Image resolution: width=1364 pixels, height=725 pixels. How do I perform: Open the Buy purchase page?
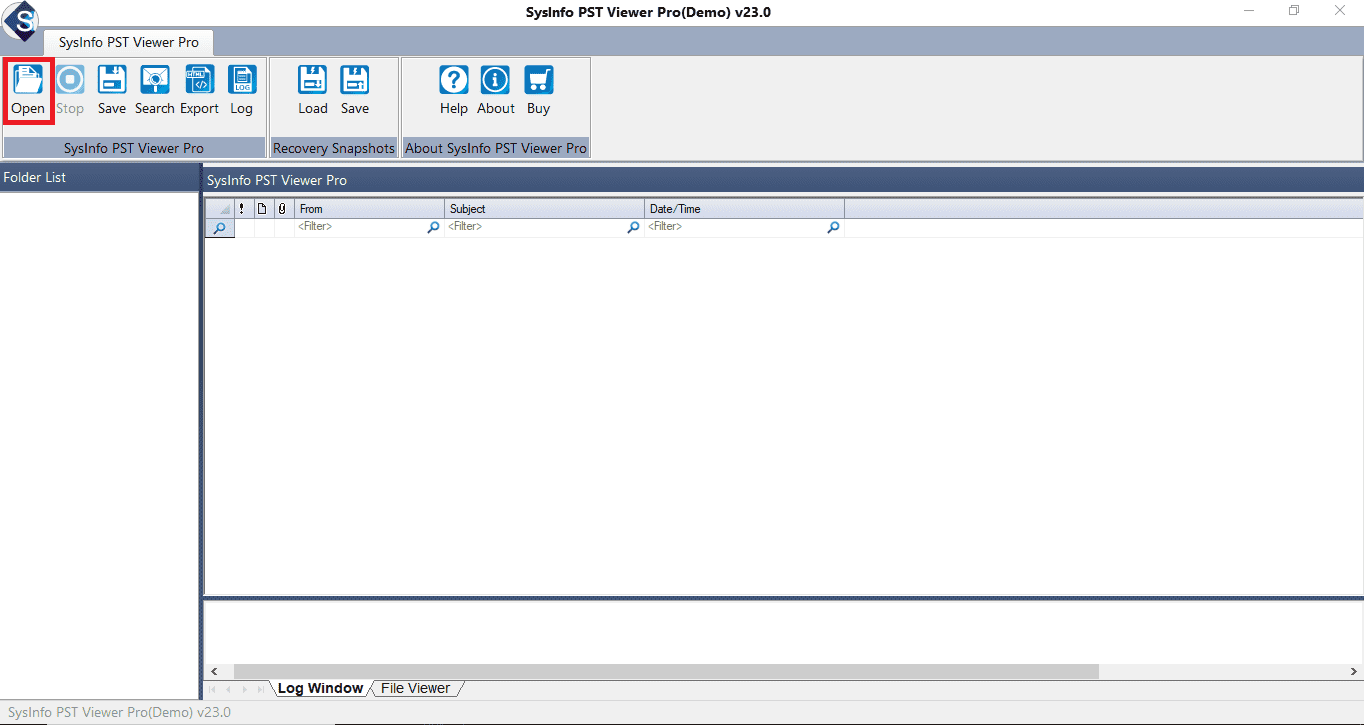[538, 90]
